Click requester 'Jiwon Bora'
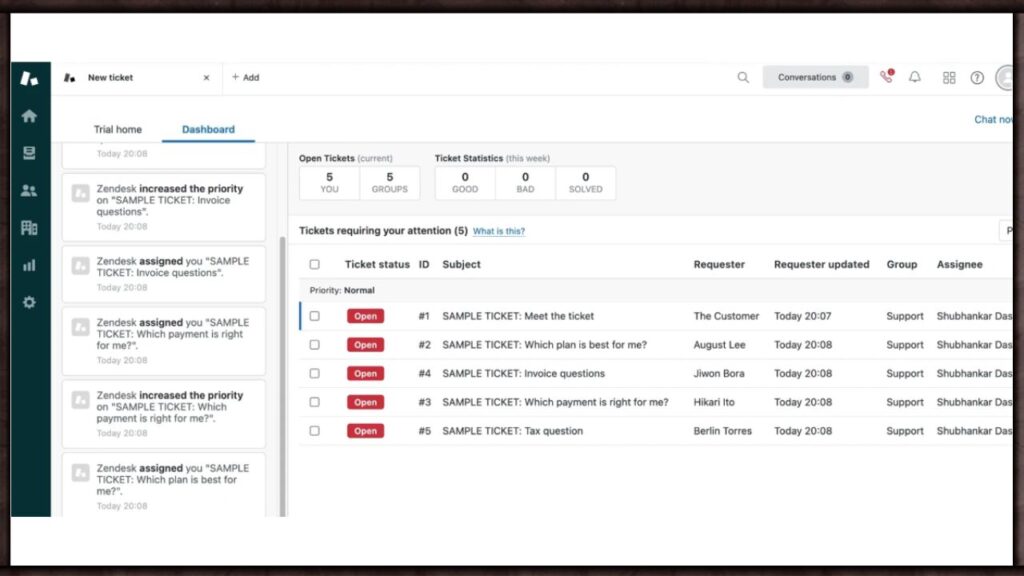Viewport: 1024px width, 576px height. (x=718, y=374)
